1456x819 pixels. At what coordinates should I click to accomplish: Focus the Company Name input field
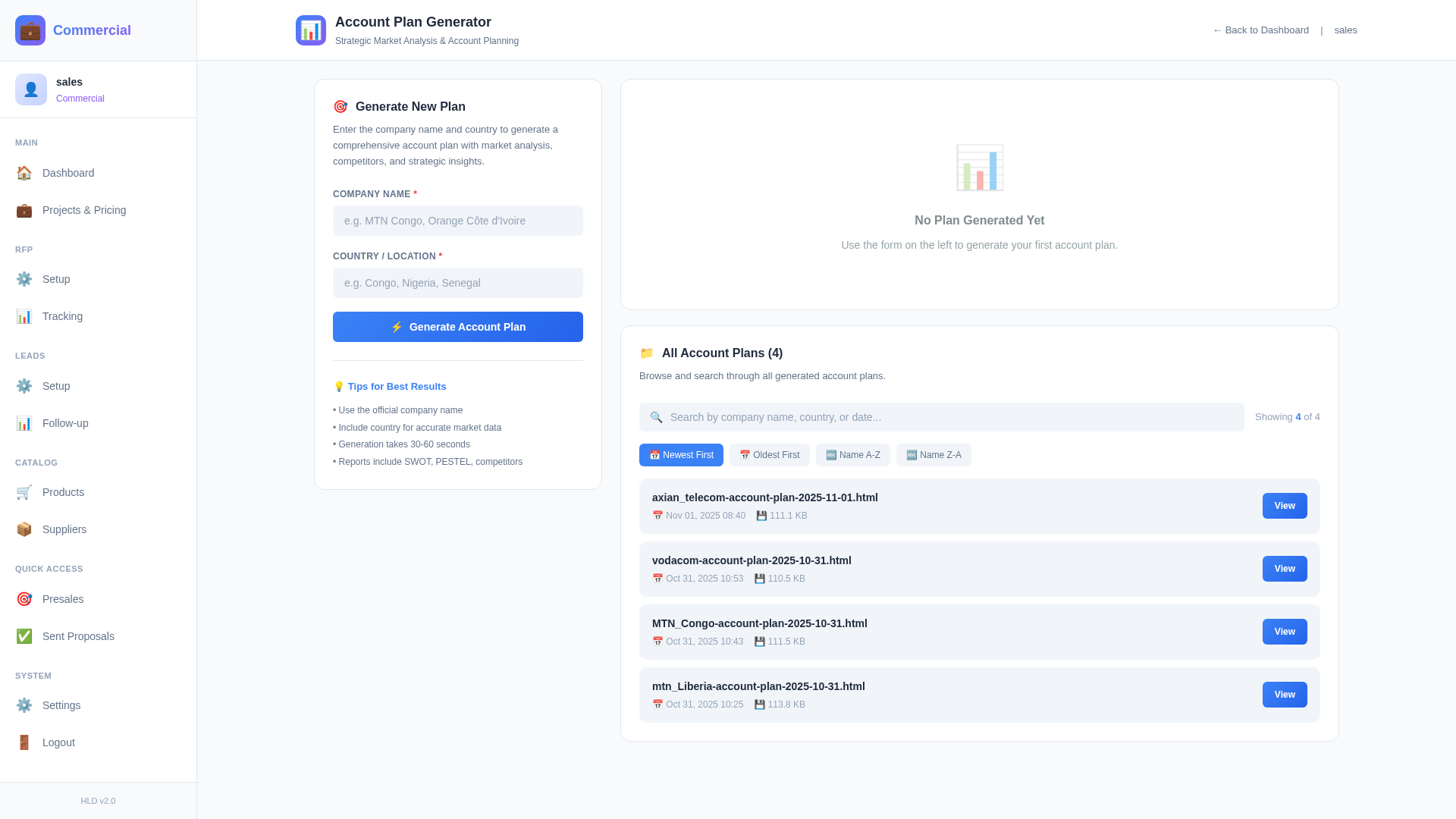458,221
